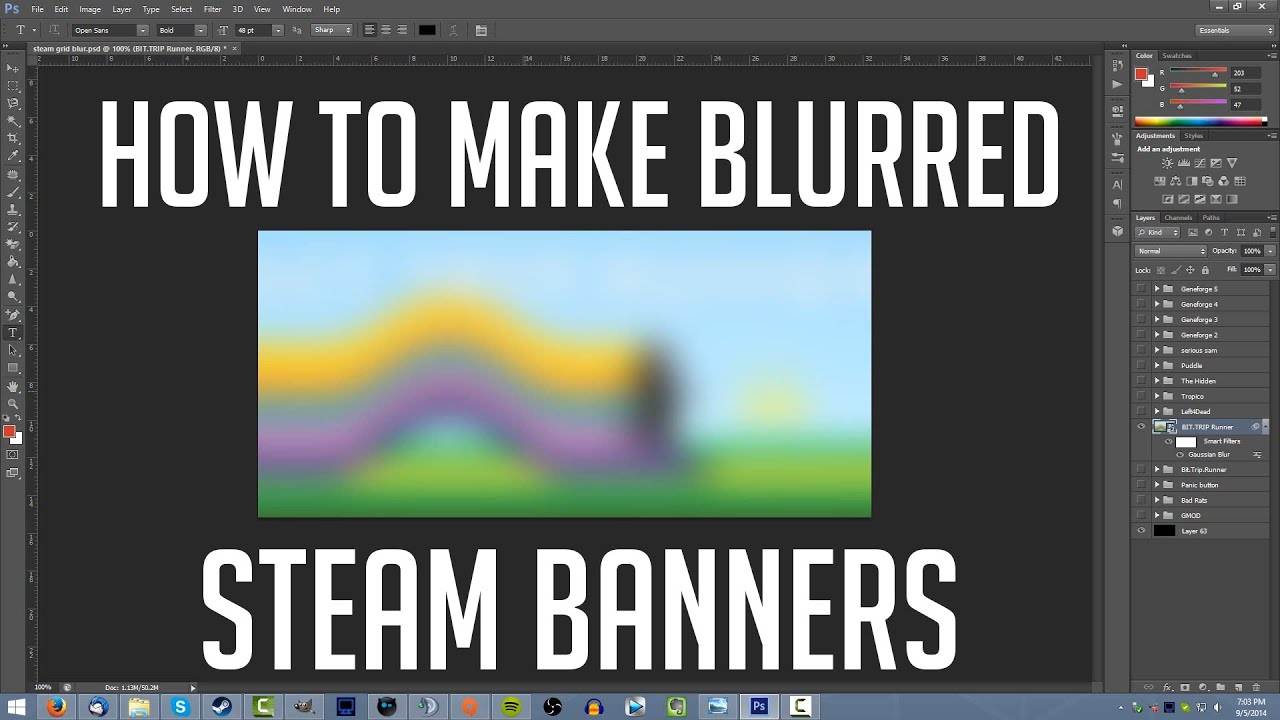Hide the BIT.TRIP Runner smart object layer
Screen dimensions: 1280x720
tap(1141, 427)
